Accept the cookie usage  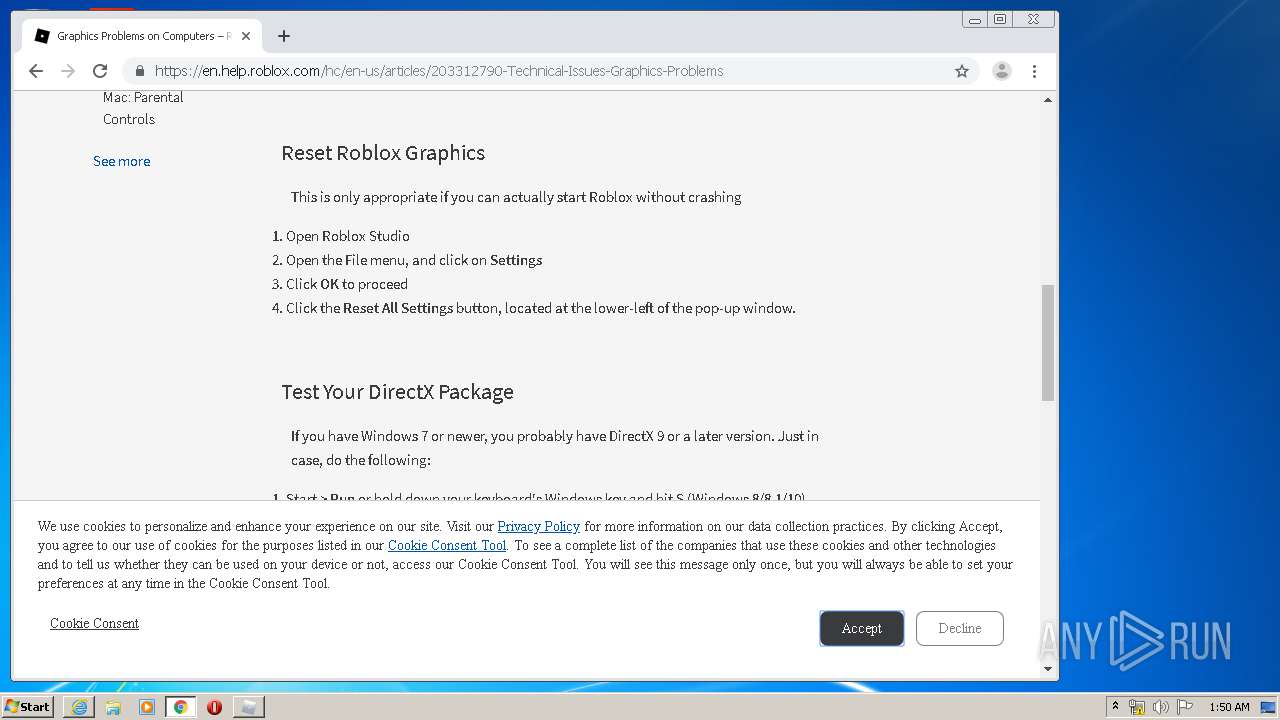click(862, 628)
